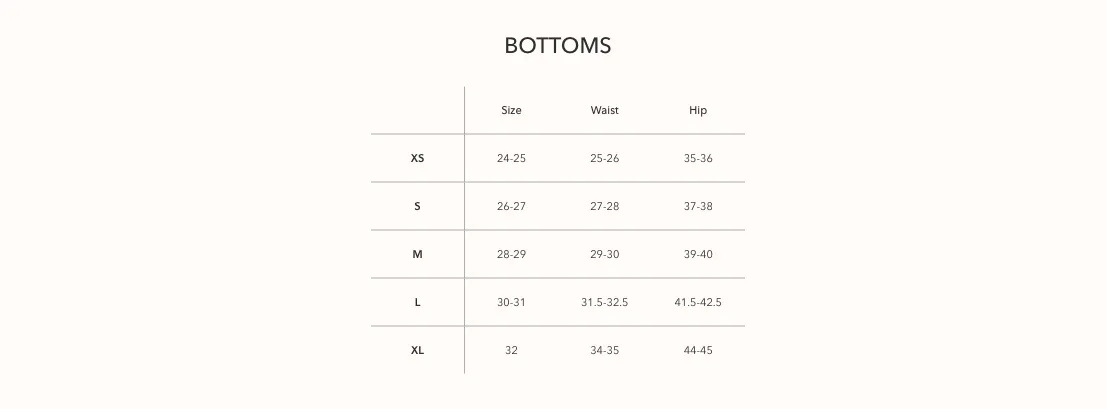This screenshot has height=409, width=1107.
Task: Select the 24-25 size cell
Action: 511,158
